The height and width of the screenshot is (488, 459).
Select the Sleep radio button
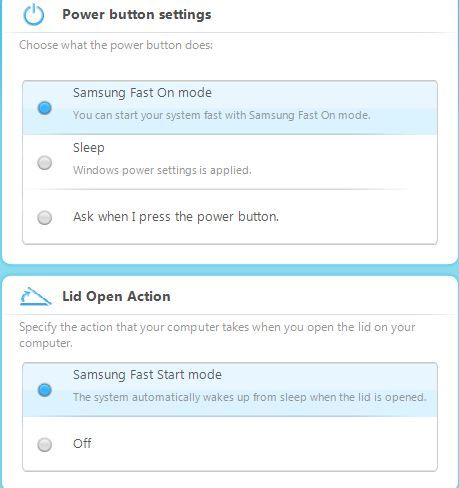point(44,163)
